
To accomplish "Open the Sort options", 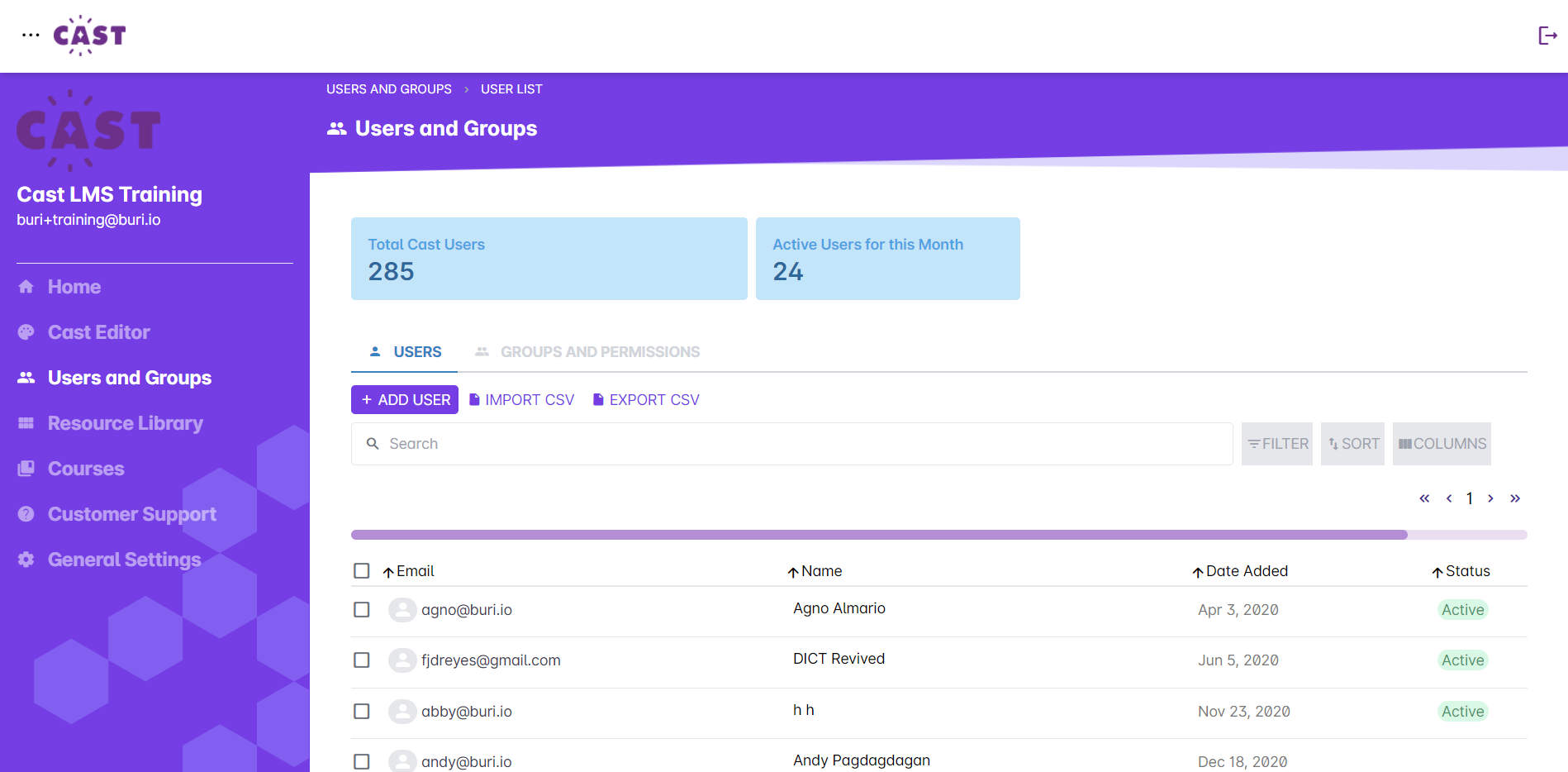I will (1352, 444).
